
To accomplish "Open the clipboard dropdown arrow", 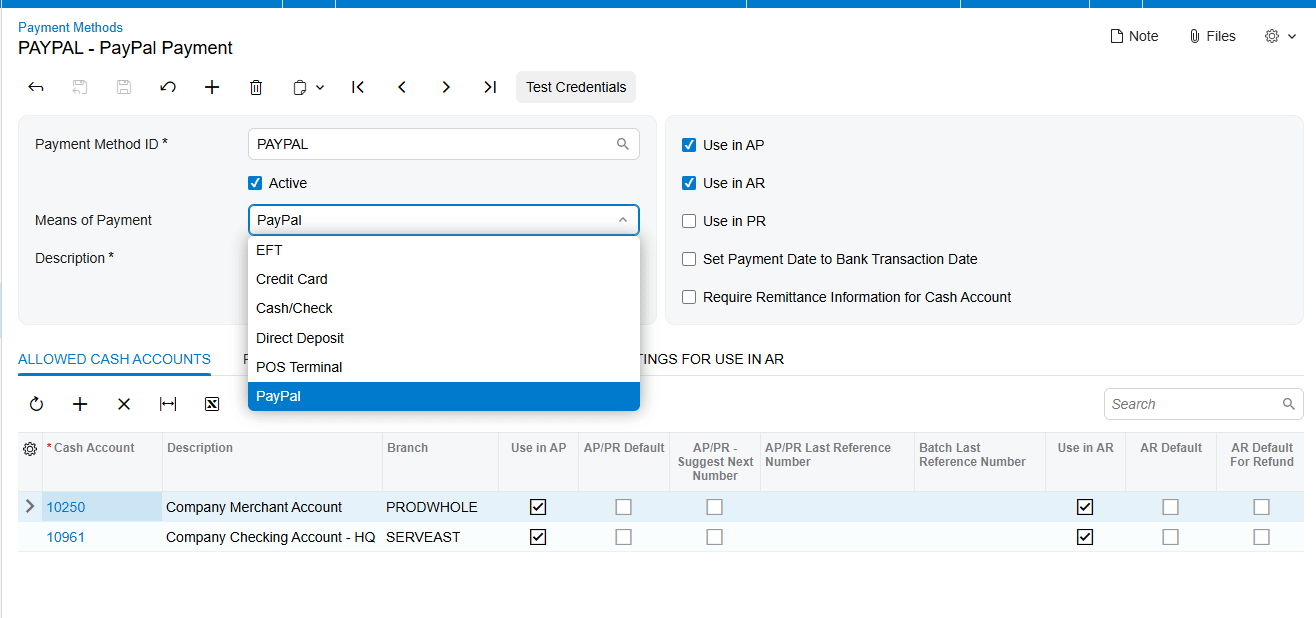I will tap(320, 88).
